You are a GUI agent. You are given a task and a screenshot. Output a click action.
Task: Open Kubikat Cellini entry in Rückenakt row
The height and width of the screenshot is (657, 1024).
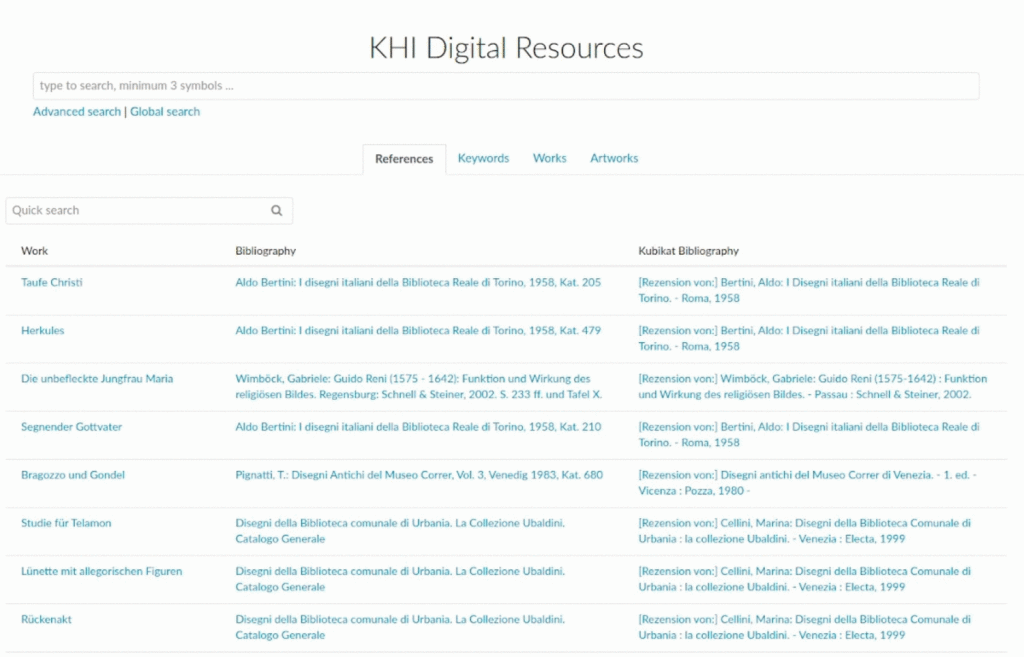pos(805,627)
